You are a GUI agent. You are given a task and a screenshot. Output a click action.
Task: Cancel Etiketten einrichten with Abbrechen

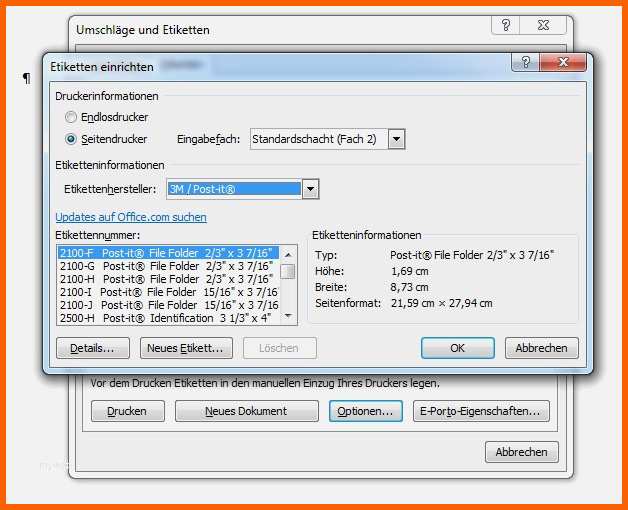541,348
